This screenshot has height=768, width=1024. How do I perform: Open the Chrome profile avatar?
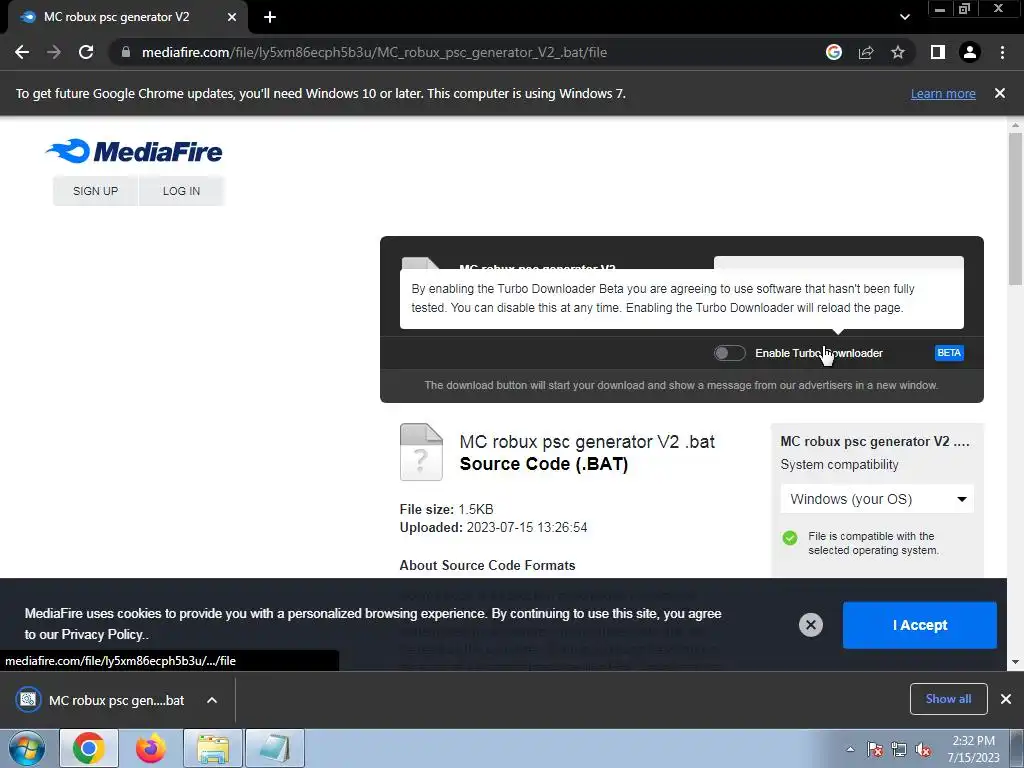970,52
